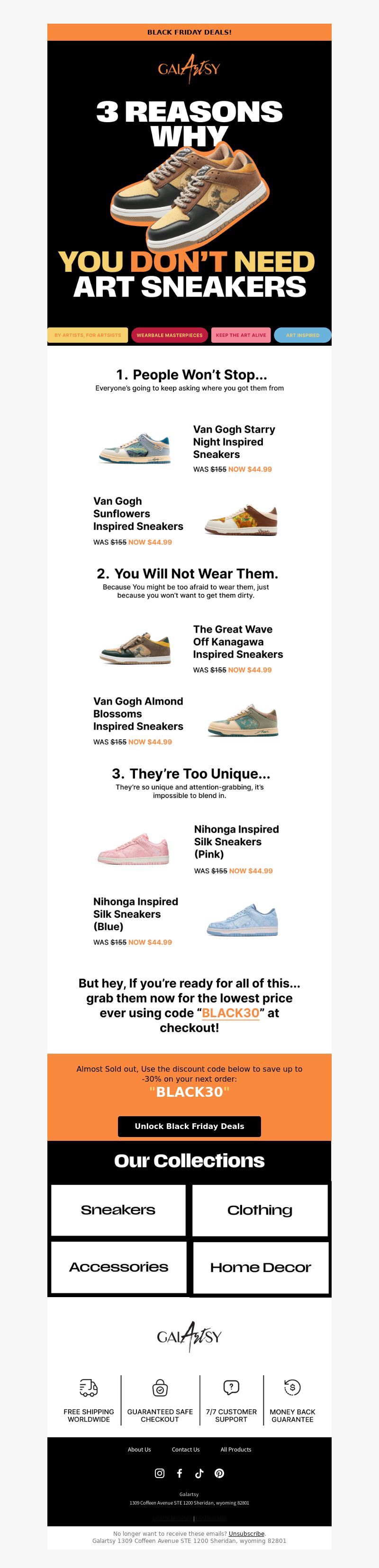Open the Pinterest social icon
This screenshot has width=379, height=1568.
219,1473
